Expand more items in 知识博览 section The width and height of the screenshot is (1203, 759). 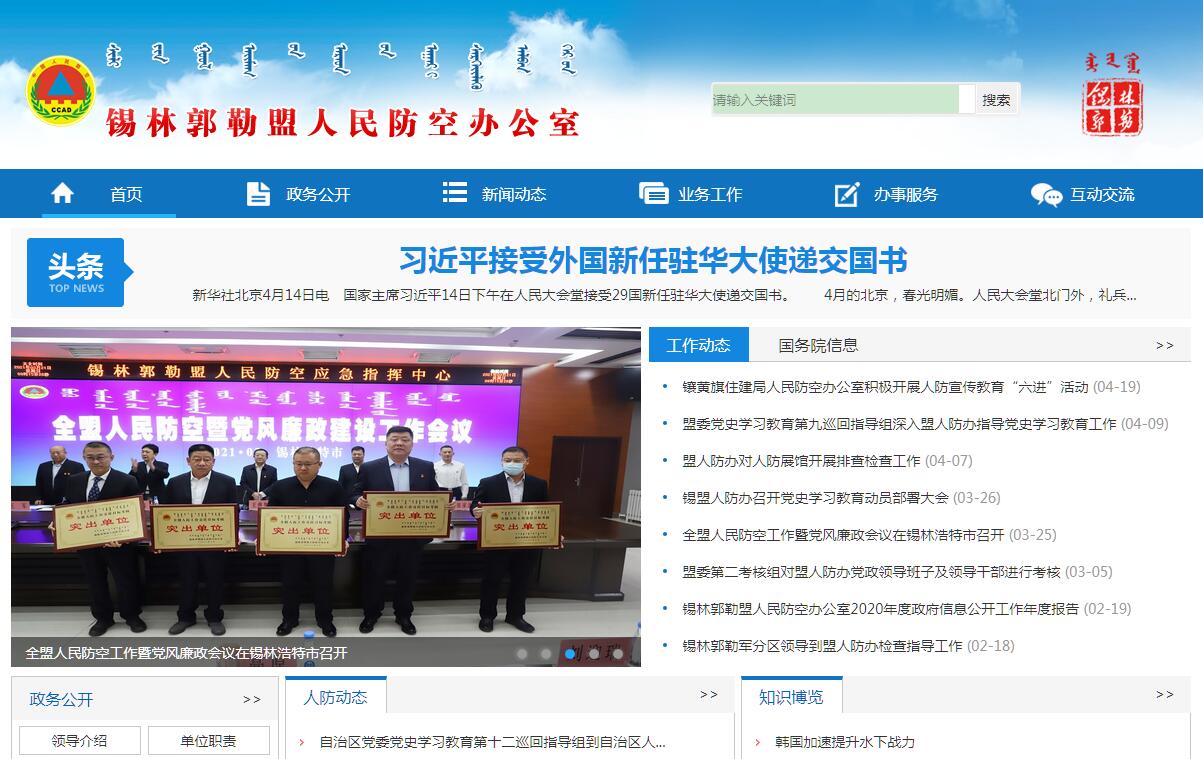pos(1164,694)
